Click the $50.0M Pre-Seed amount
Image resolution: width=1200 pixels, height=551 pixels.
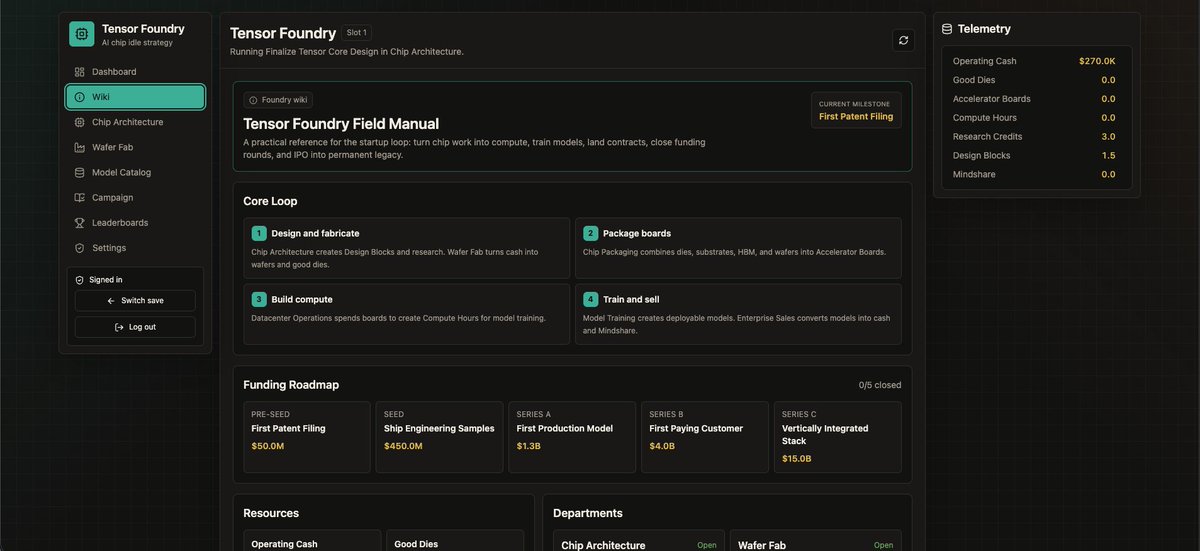[268, 446]
